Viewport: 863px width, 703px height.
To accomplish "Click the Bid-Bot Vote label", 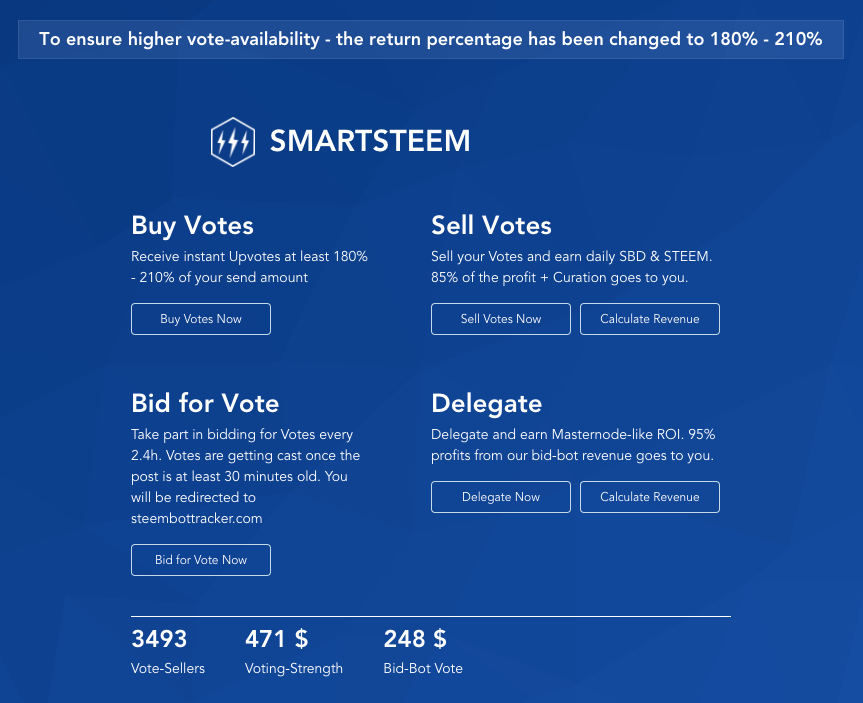I will click(x=423, y=668).
